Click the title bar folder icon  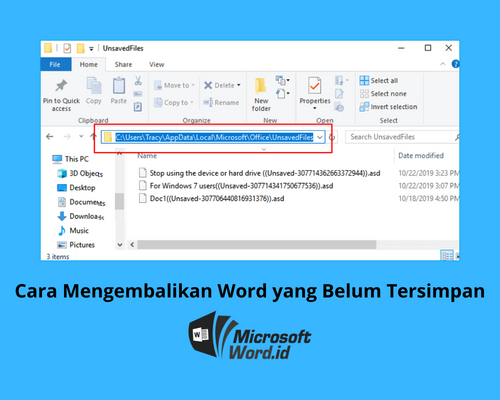point(48,48)
